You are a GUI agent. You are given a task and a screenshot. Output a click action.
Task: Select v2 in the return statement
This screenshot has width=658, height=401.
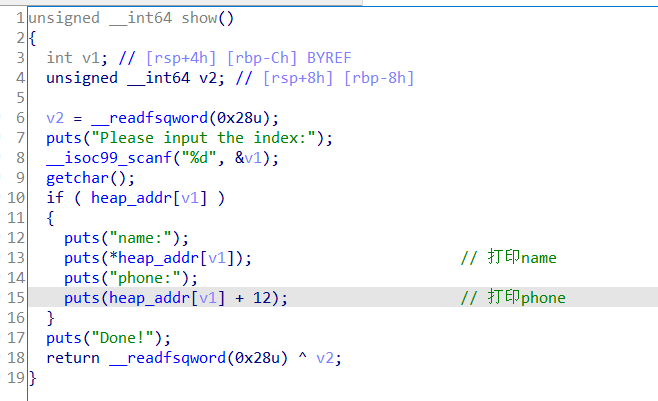click(x=325, y=358)
